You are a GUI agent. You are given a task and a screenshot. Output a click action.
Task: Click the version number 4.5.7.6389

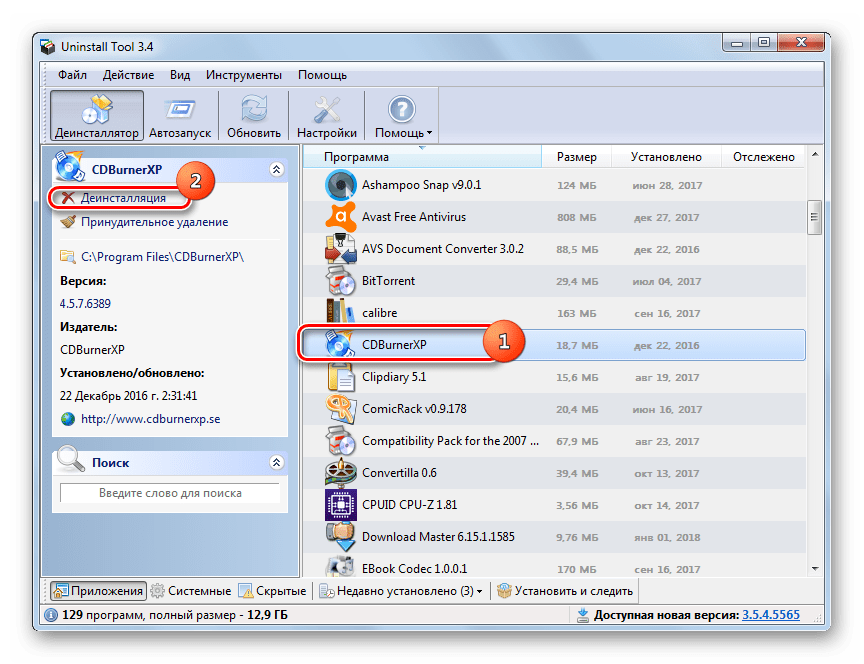click(x=85, y=304)
